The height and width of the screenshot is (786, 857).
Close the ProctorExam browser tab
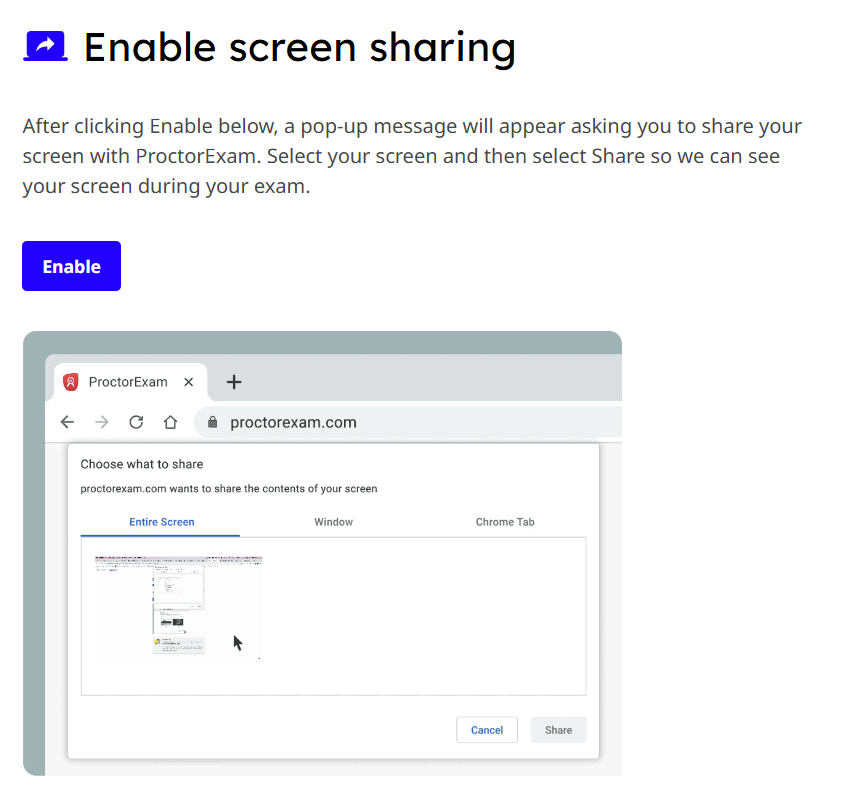[189, 382]
